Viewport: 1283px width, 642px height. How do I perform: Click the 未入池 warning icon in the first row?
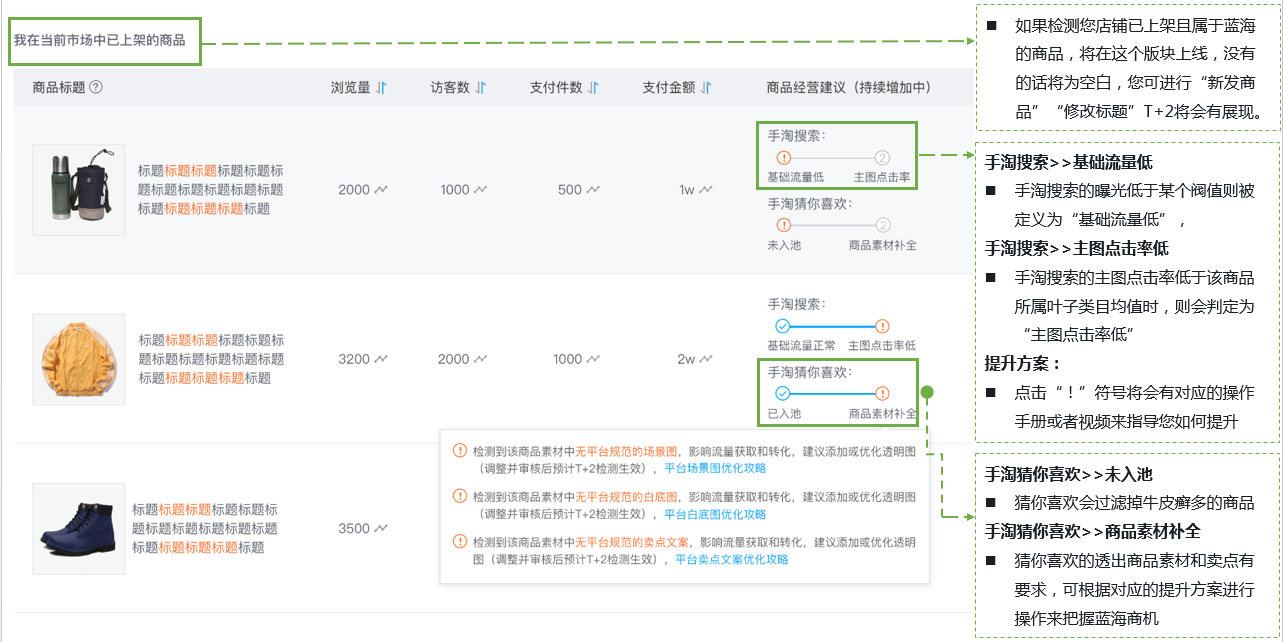[x=783, y=226]
